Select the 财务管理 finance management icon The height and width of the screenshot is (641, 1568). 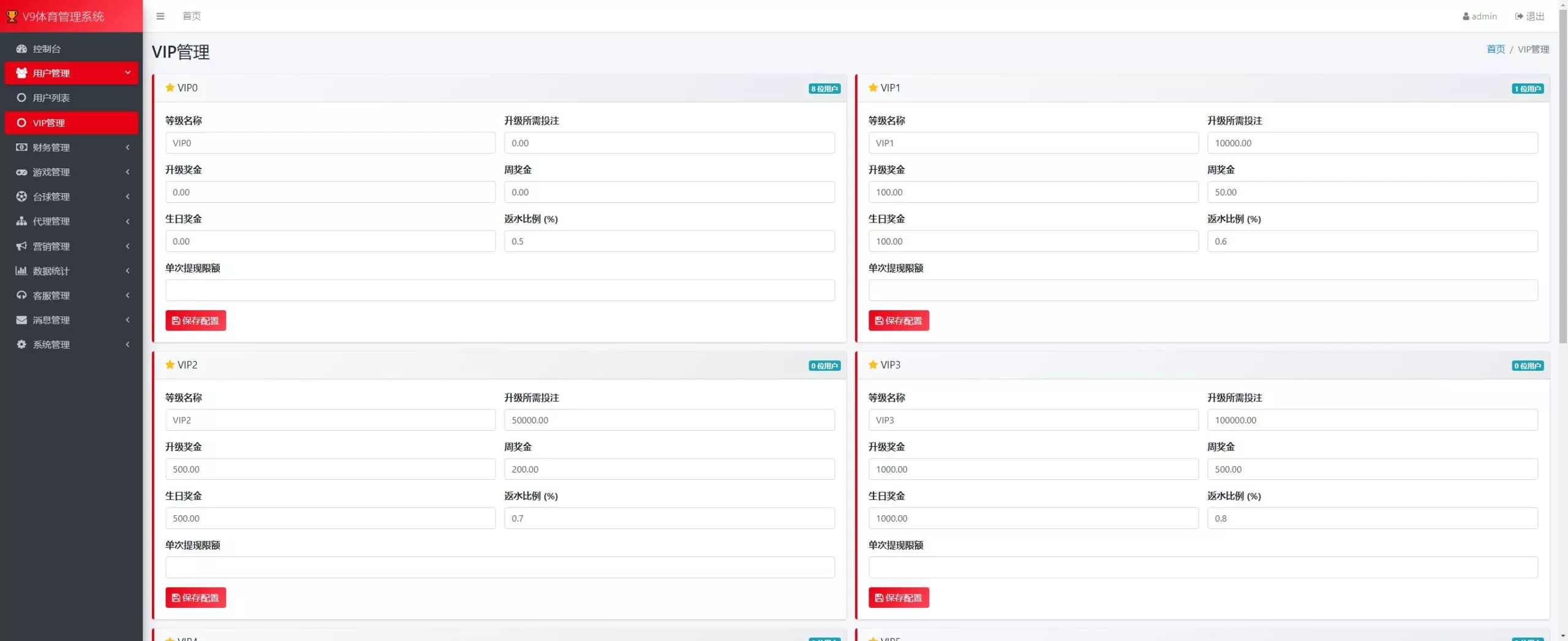pos(21,147)
